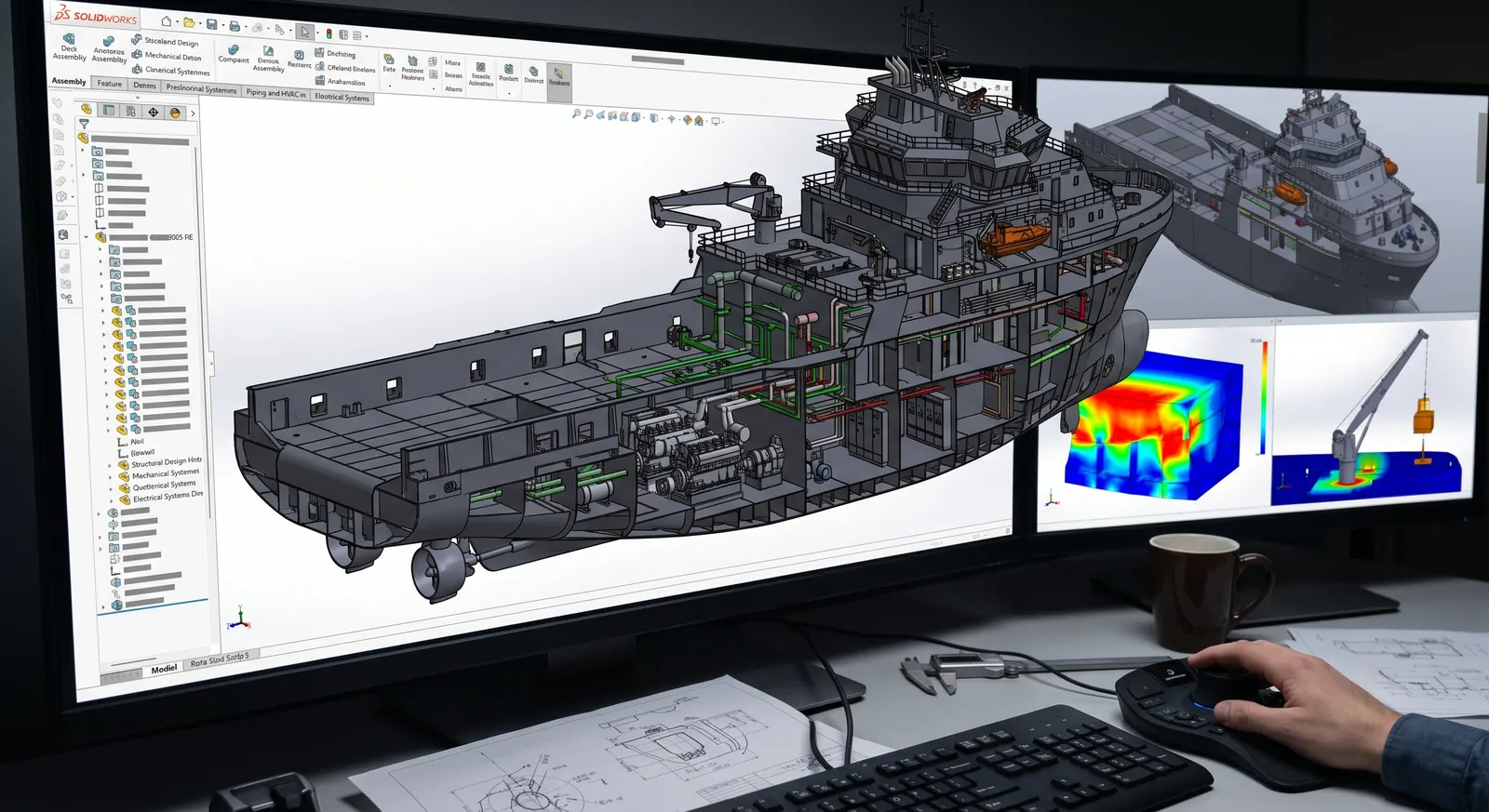The image size is (1489, 812).
Task: Insert a Deck Assembly component
Action: [69, 47]
